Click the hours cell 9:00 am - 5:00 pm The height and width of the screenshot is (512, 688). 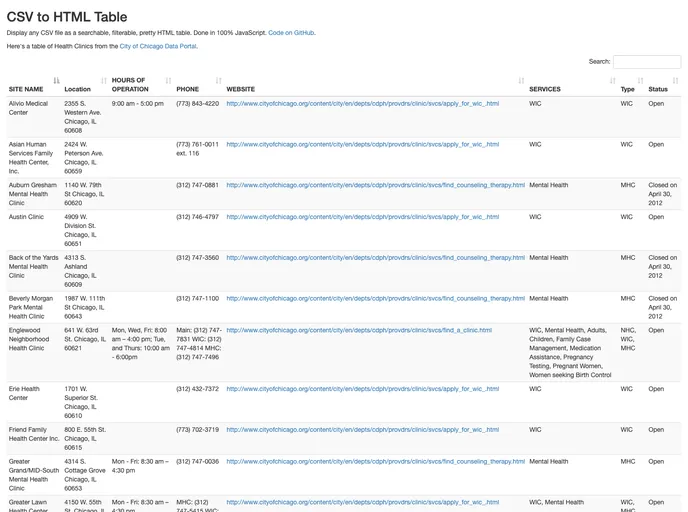point(138,104)
